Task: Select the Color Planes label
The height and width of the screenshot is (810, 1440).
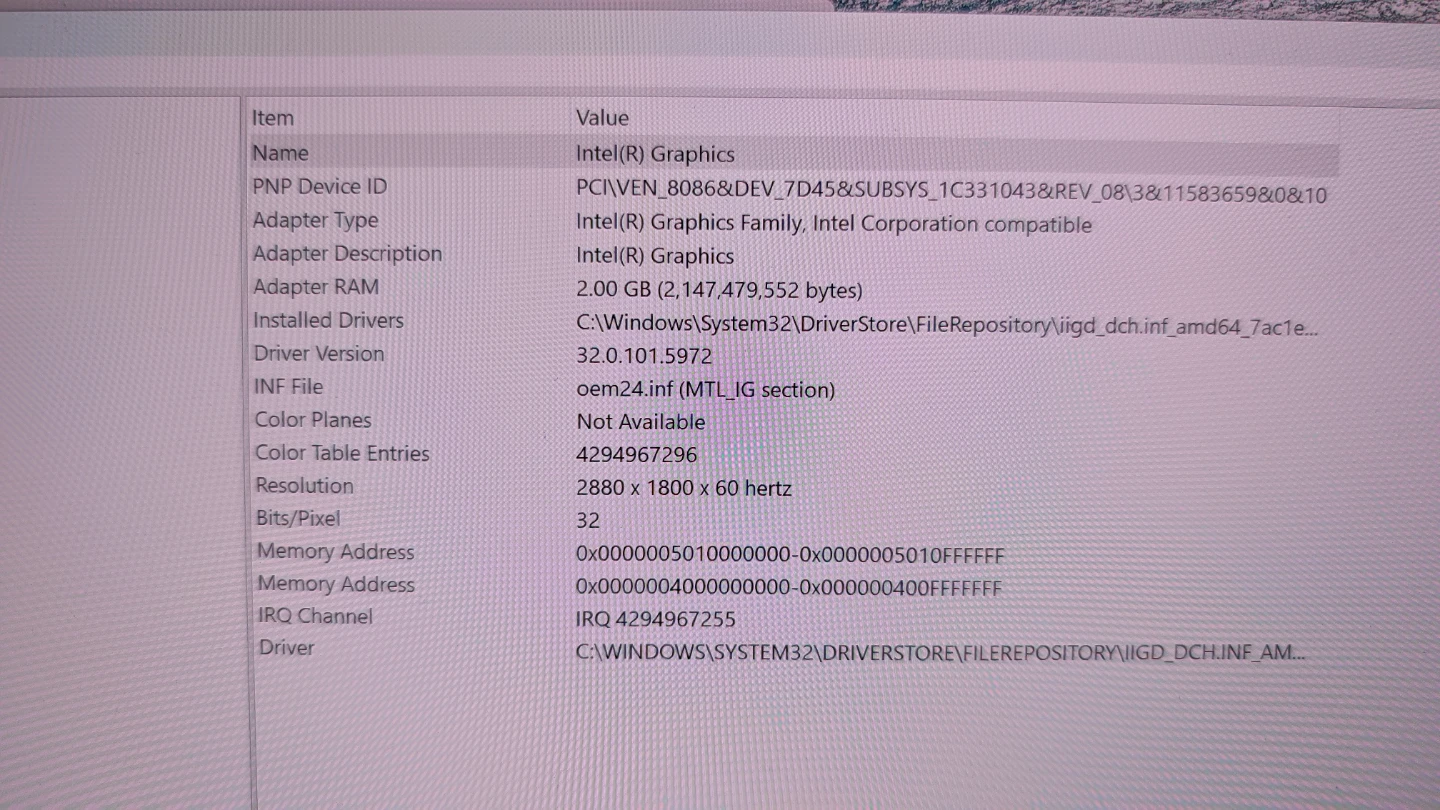Action: [313, 419]
